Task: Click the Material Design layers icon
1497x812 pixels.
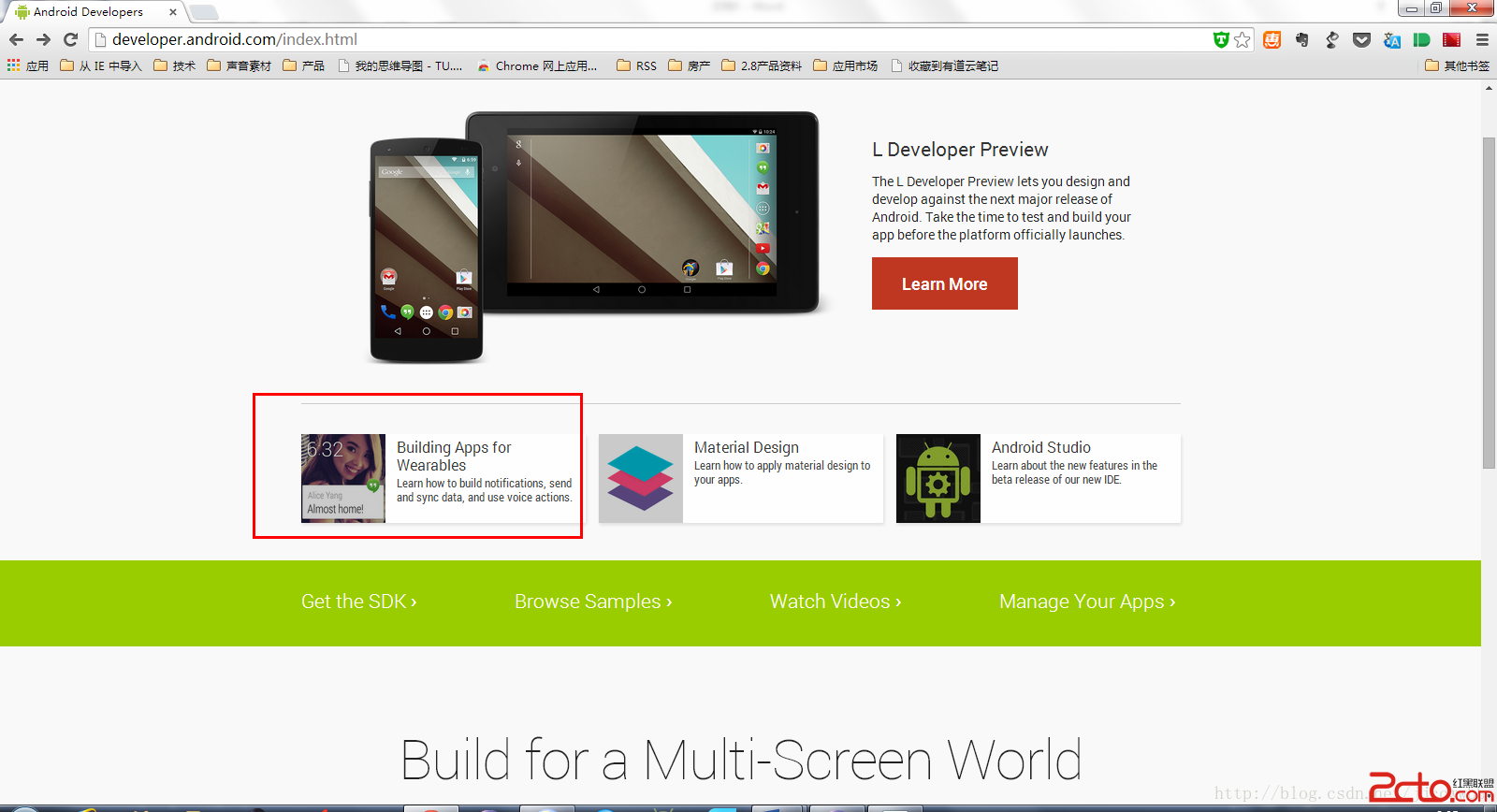Action: (641, 478)
